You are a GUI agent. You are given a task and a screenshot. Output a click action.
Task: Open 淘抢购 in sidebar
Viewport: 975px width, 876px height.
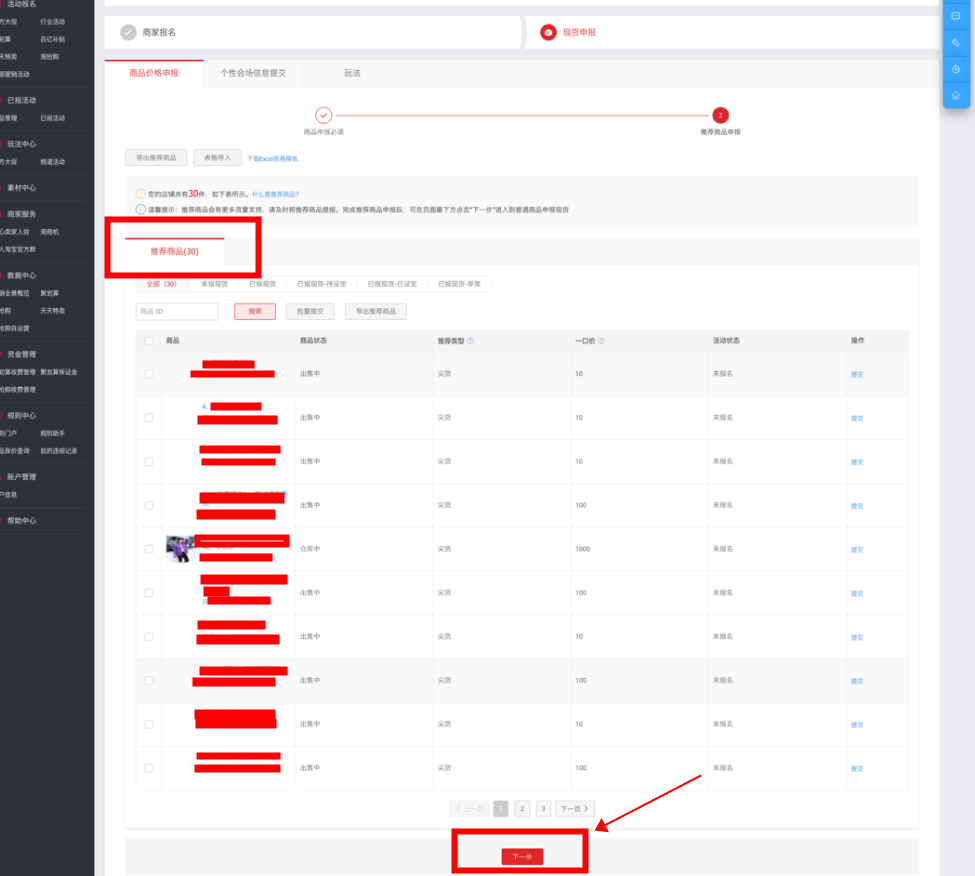coord(50,57)
